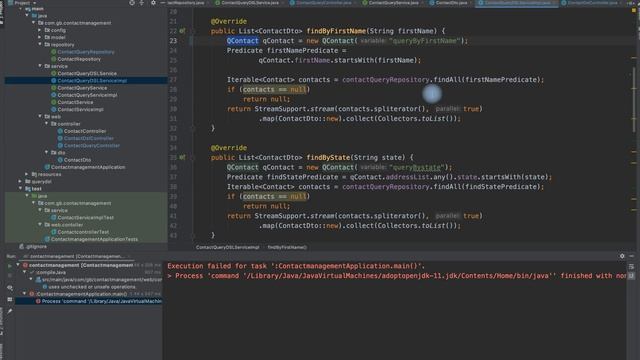Select the Process 'command' error row

[89, 301]
